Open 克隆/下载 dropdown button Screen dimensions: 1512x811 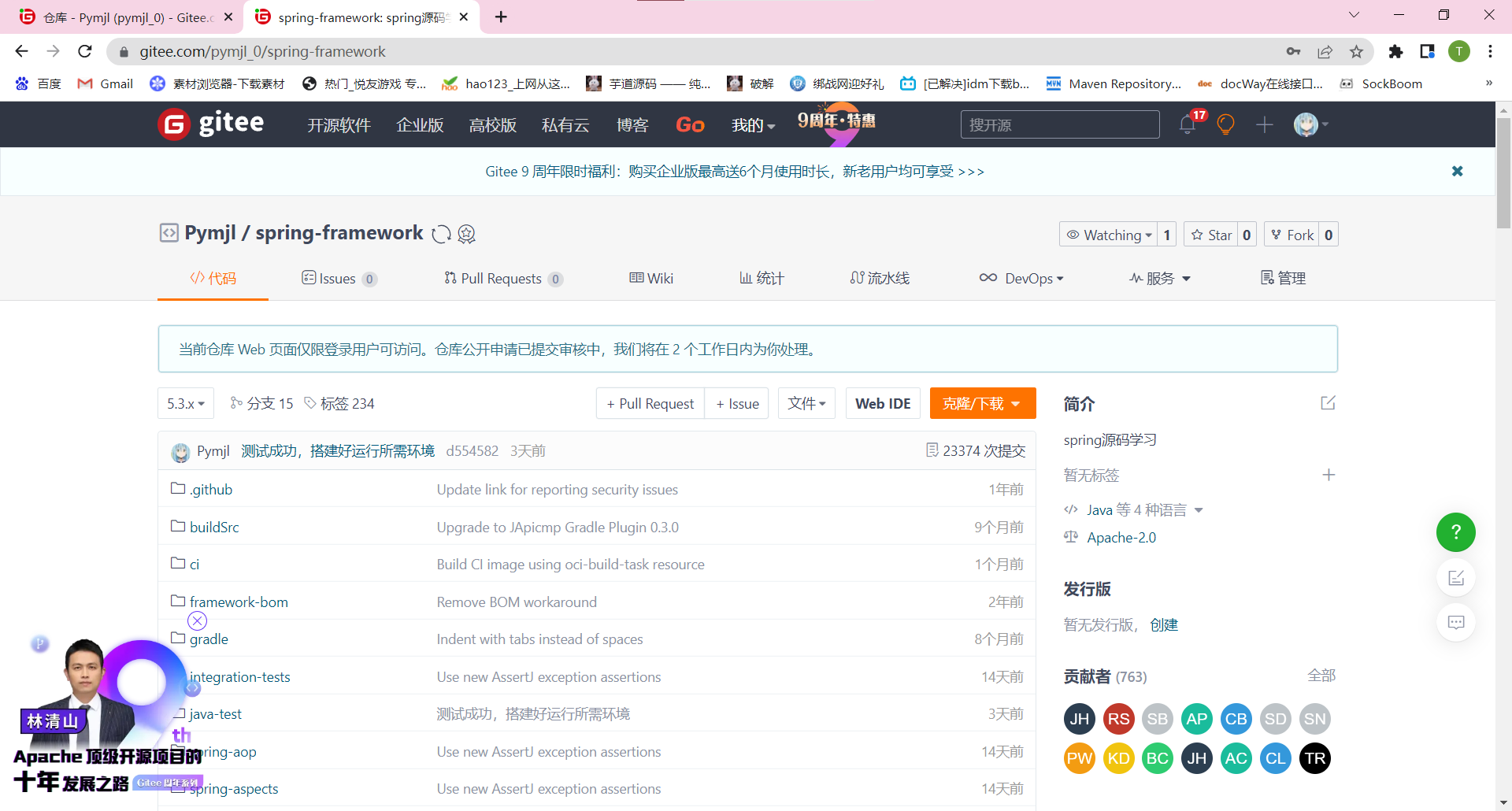tap(982, 403)
